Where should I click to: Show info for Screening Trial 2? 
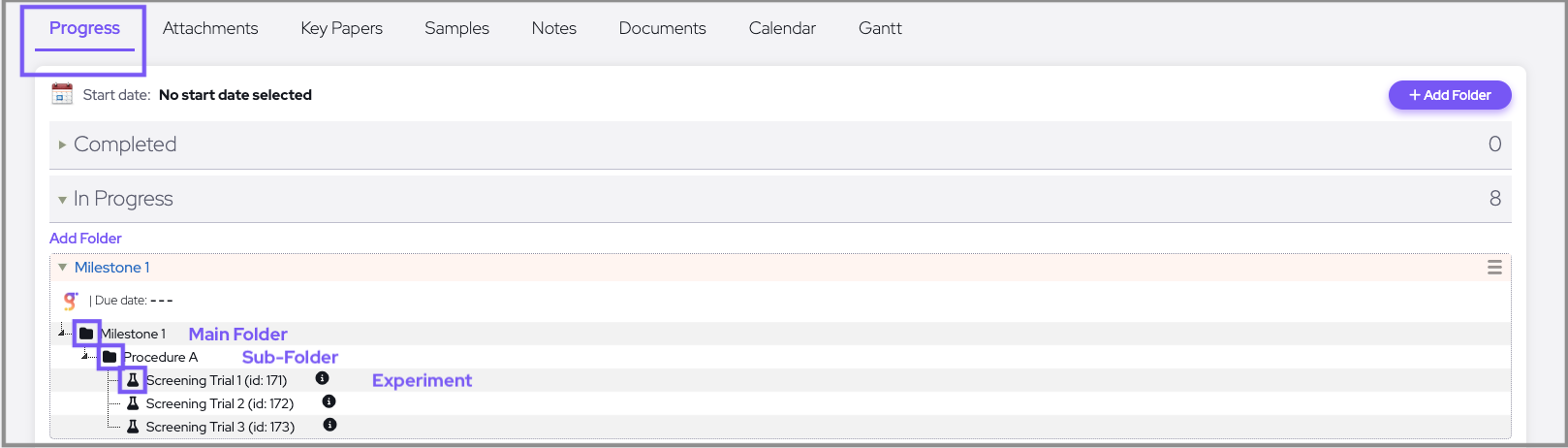(x=329, y=401)
